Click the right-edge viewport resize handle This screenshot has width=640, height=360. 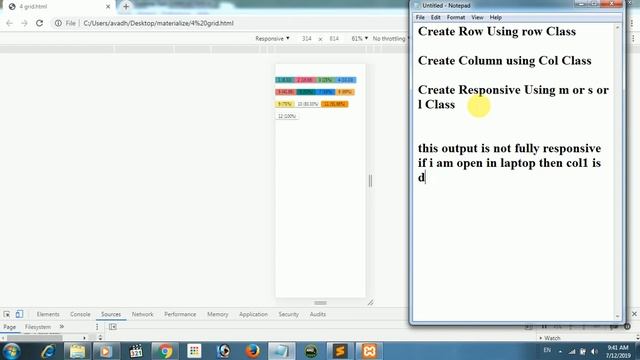(x=370, y=180)
